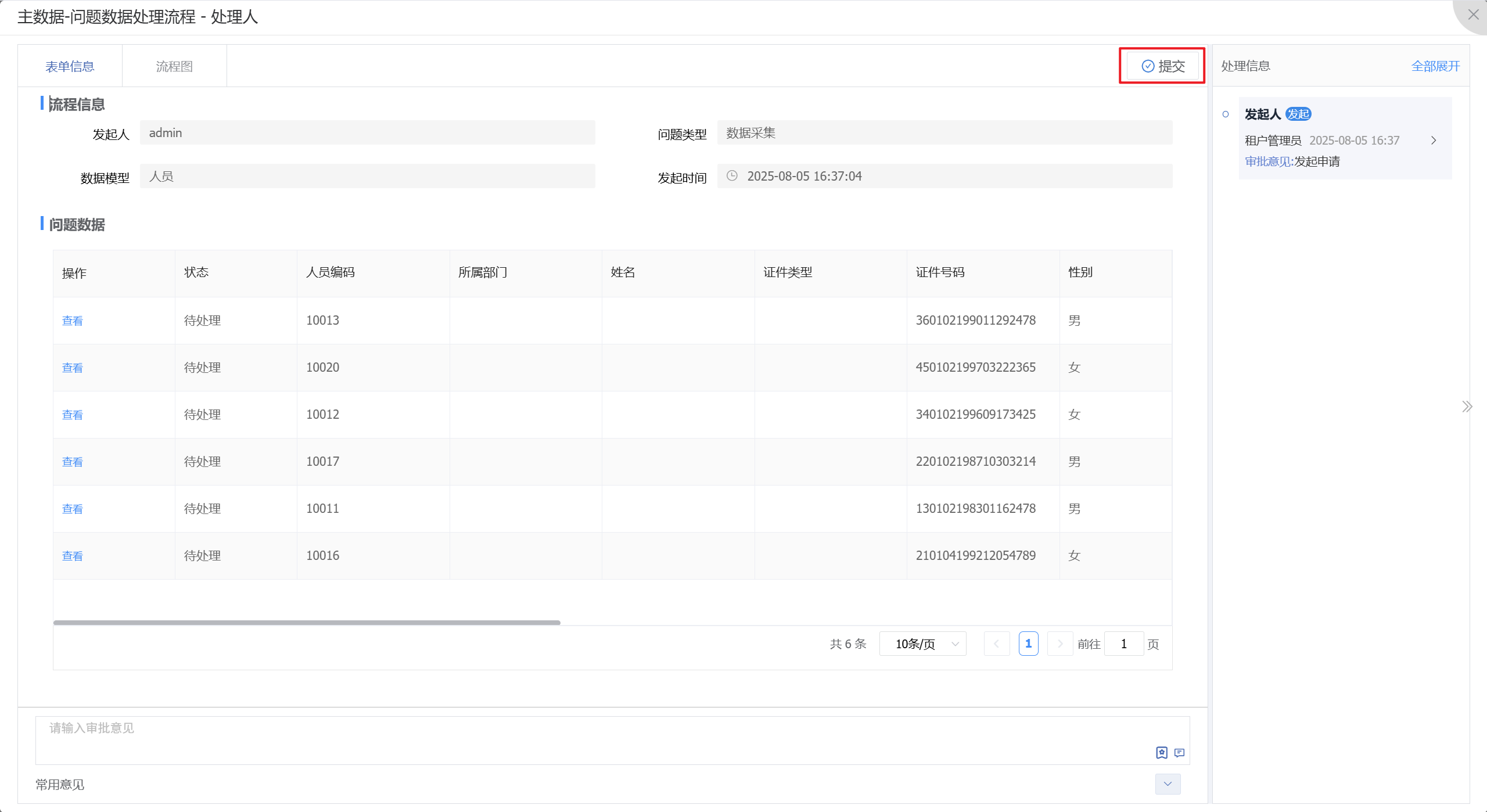Click the comment bubble icon in opinion box
Image resolution: width=1487 pixels, height=812 pixels.
pos(1179,753)
